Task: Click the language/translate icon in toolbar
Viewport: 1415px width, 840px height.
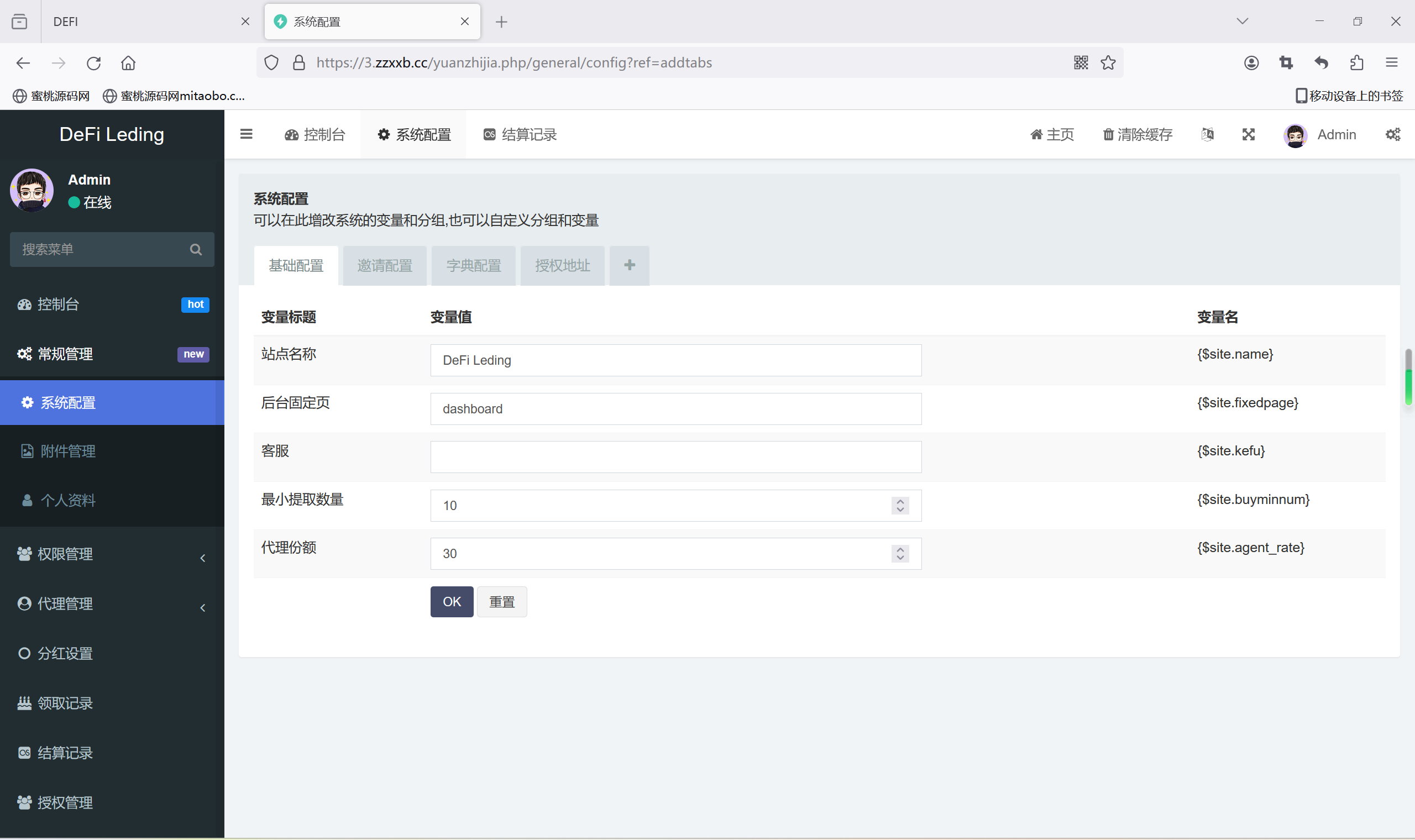Action: coord(1208,134)
